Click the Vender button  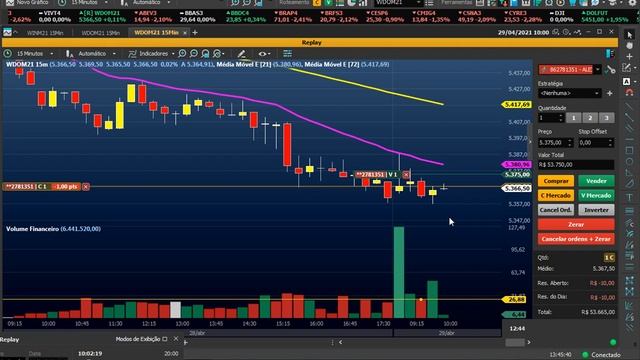pyautogui.click(x=596, y=181)
